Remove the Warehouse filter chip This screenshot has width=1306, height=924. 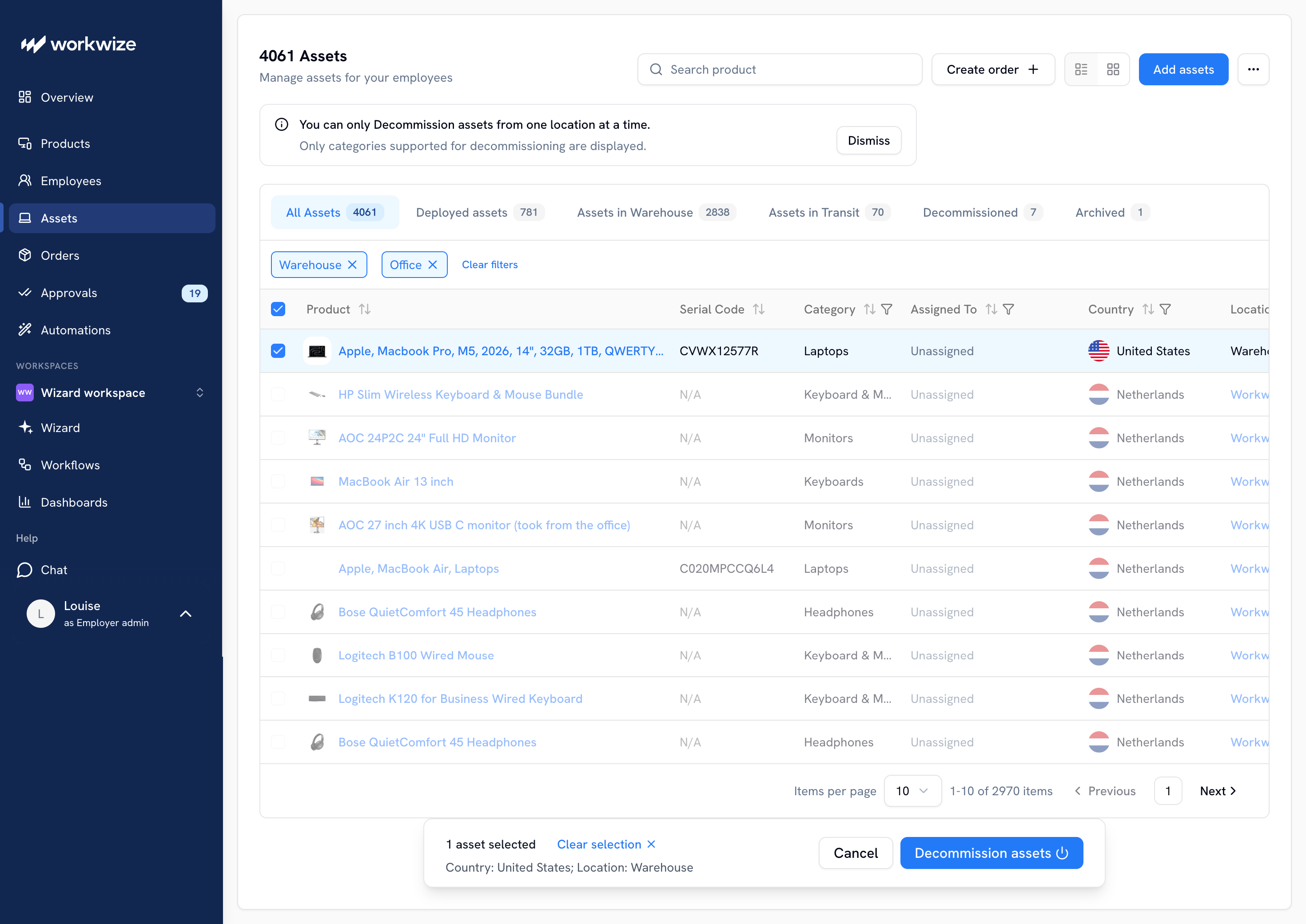(352, 265)
